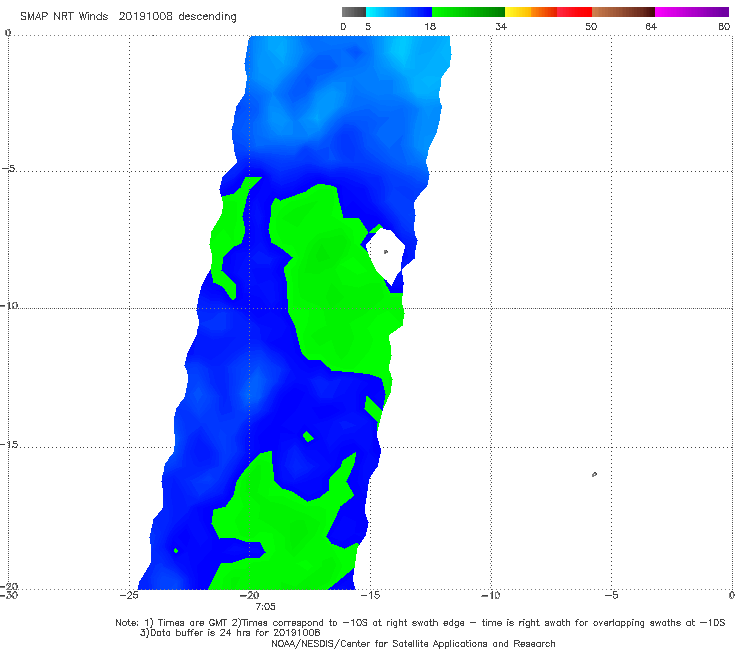Click the small island marker near -5 longitude

(x=594, y=474)
